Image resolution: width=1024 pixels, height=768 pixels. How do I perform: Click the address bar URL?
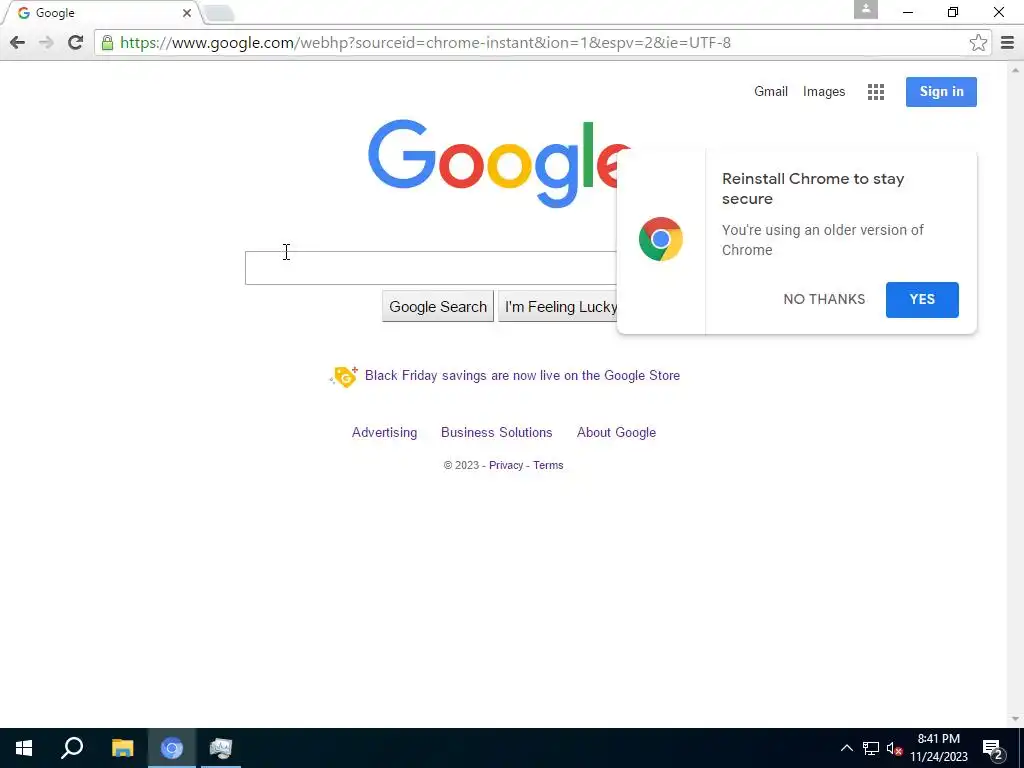point(424,43)
